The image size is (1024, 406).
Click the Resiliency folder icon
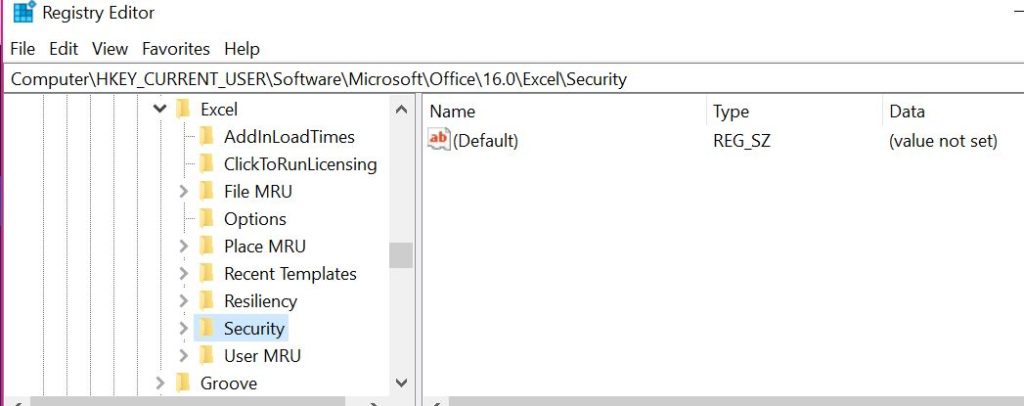[207, 301]
